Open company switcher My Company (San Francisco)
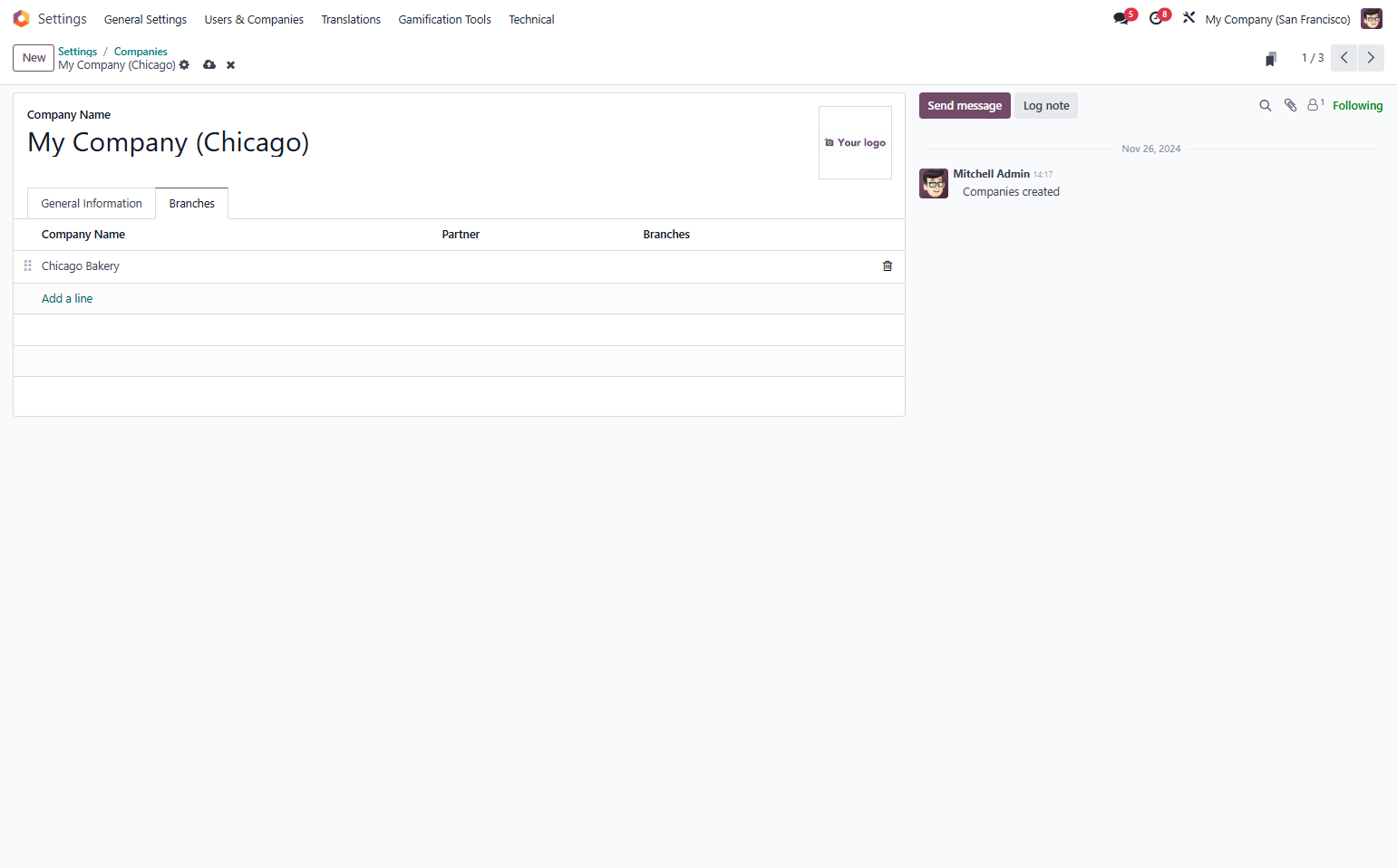The width and height of the screenshot is (1397, 868). (x=1277, y=20)
